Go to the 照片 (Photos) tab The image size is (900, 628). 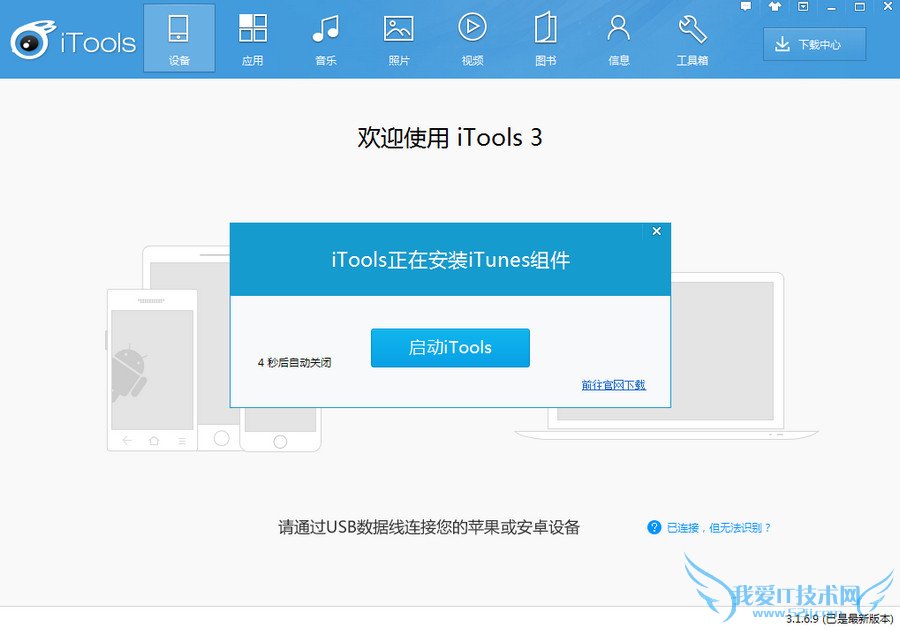[399, 38]
